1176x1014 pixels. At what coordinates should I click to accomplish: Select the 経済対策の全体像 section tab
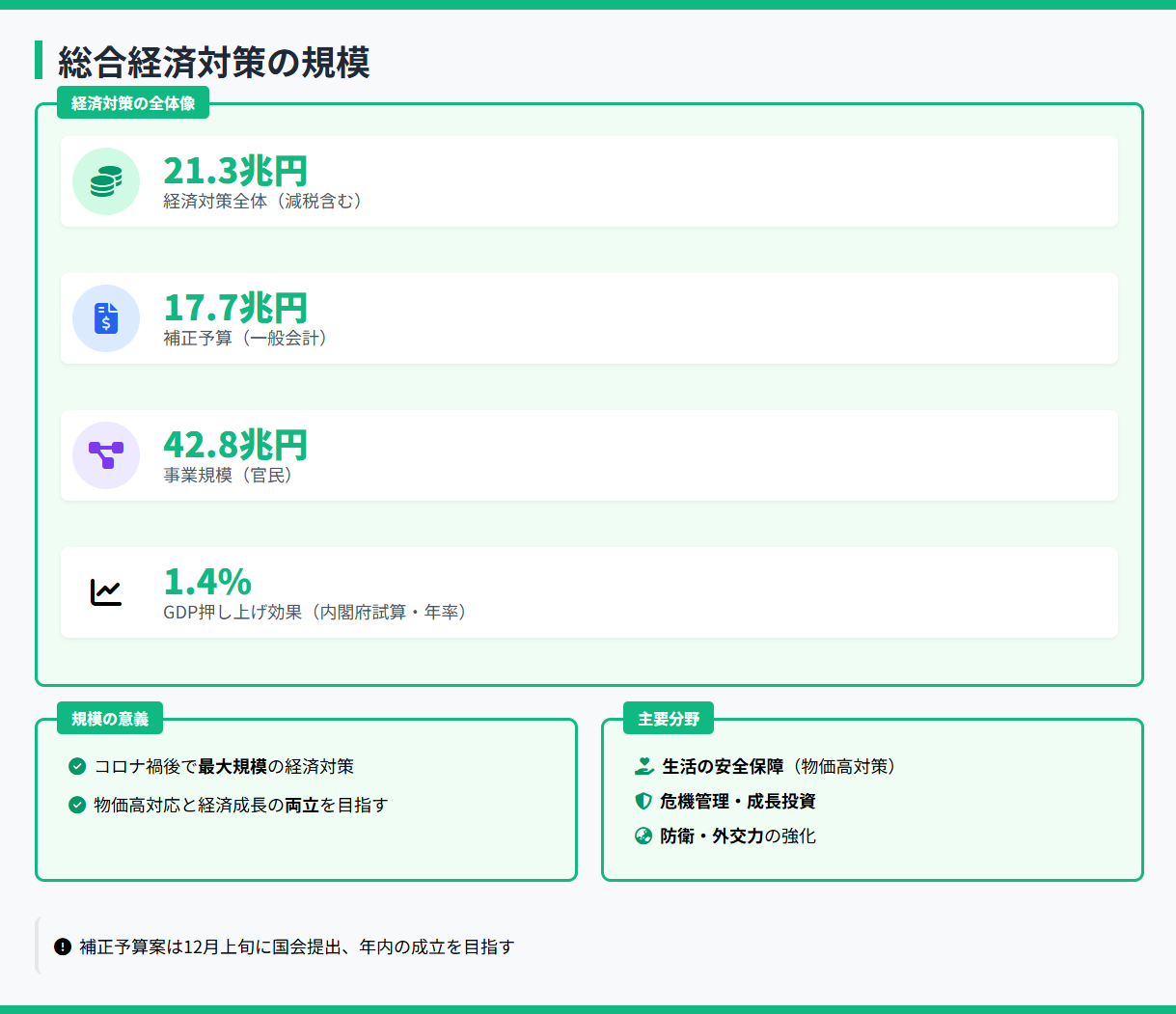click(x=133, y=103)
